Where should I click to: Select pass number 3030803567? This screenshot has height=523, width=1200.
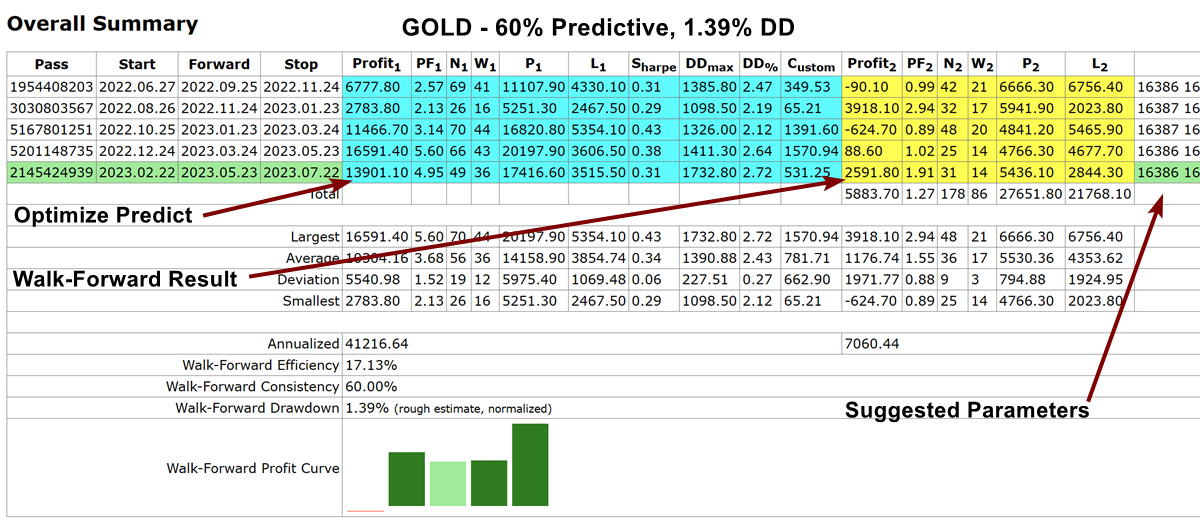pyautogui.click(x=51, y=107)
